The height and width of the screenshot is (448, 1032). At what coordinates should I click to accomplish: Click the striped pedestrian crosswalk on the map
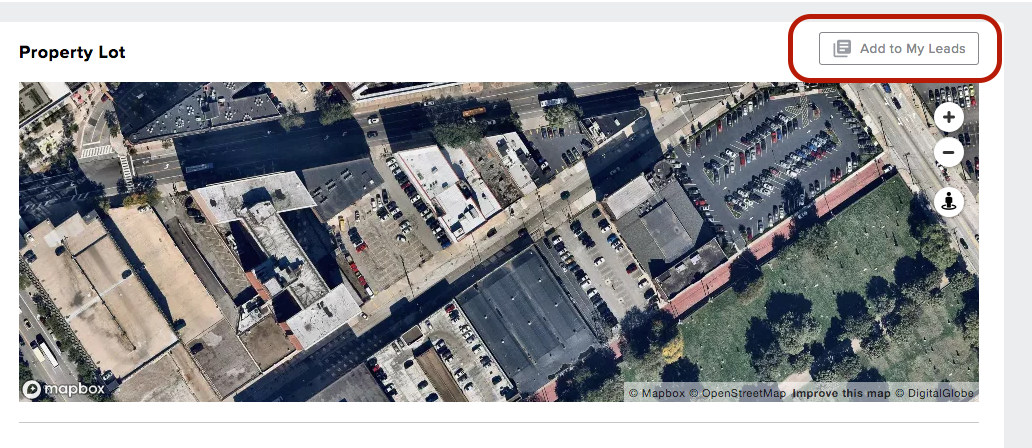point(96,151)
